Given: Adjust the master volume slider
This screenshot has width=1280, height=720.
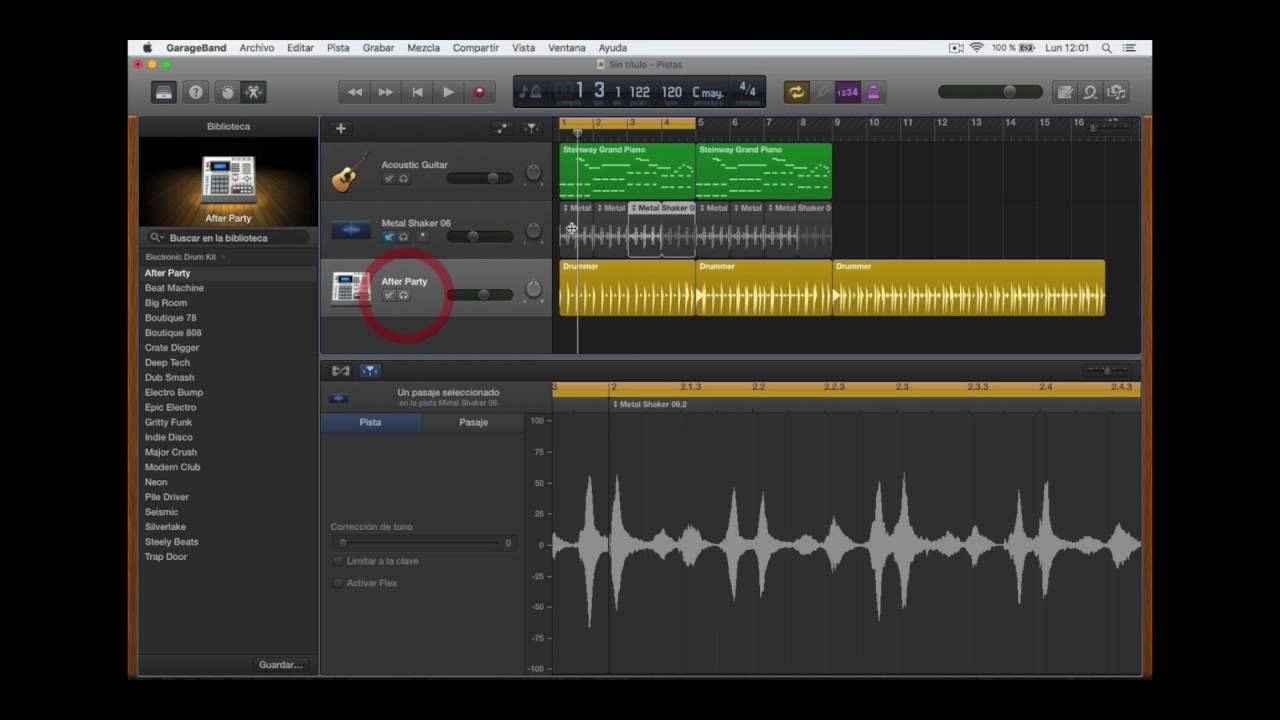Looking at the screenshot, I should click(990, 92).
